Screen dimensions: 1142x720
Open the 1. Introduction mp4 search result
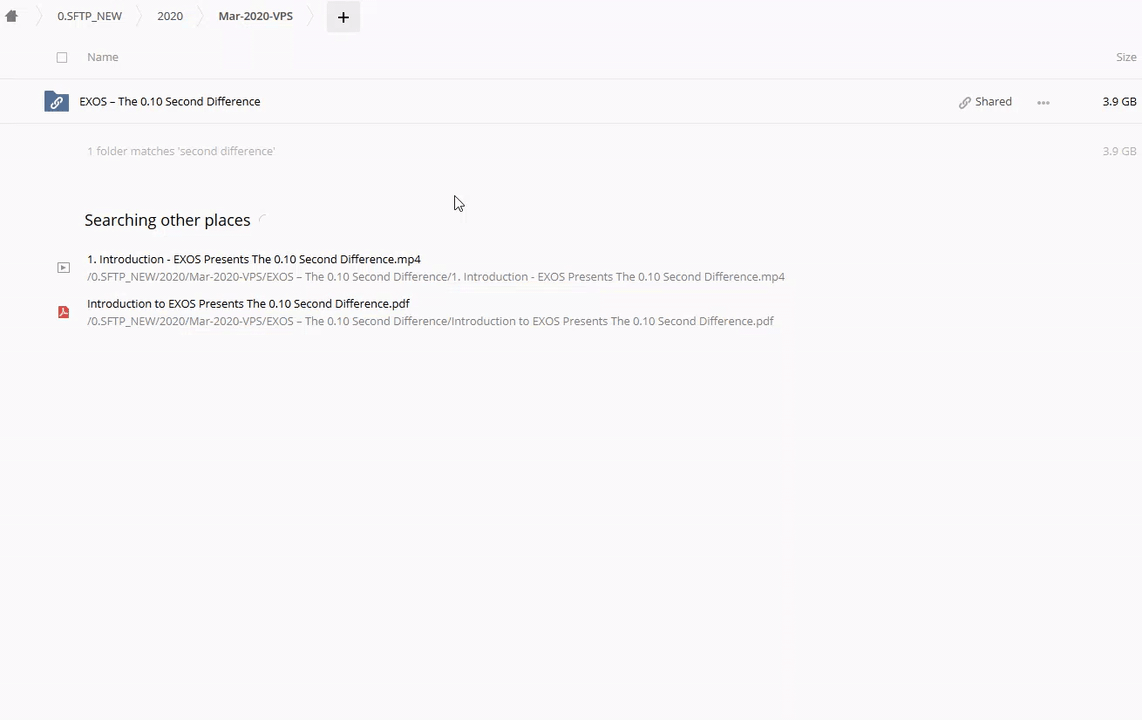pos(254,259)
